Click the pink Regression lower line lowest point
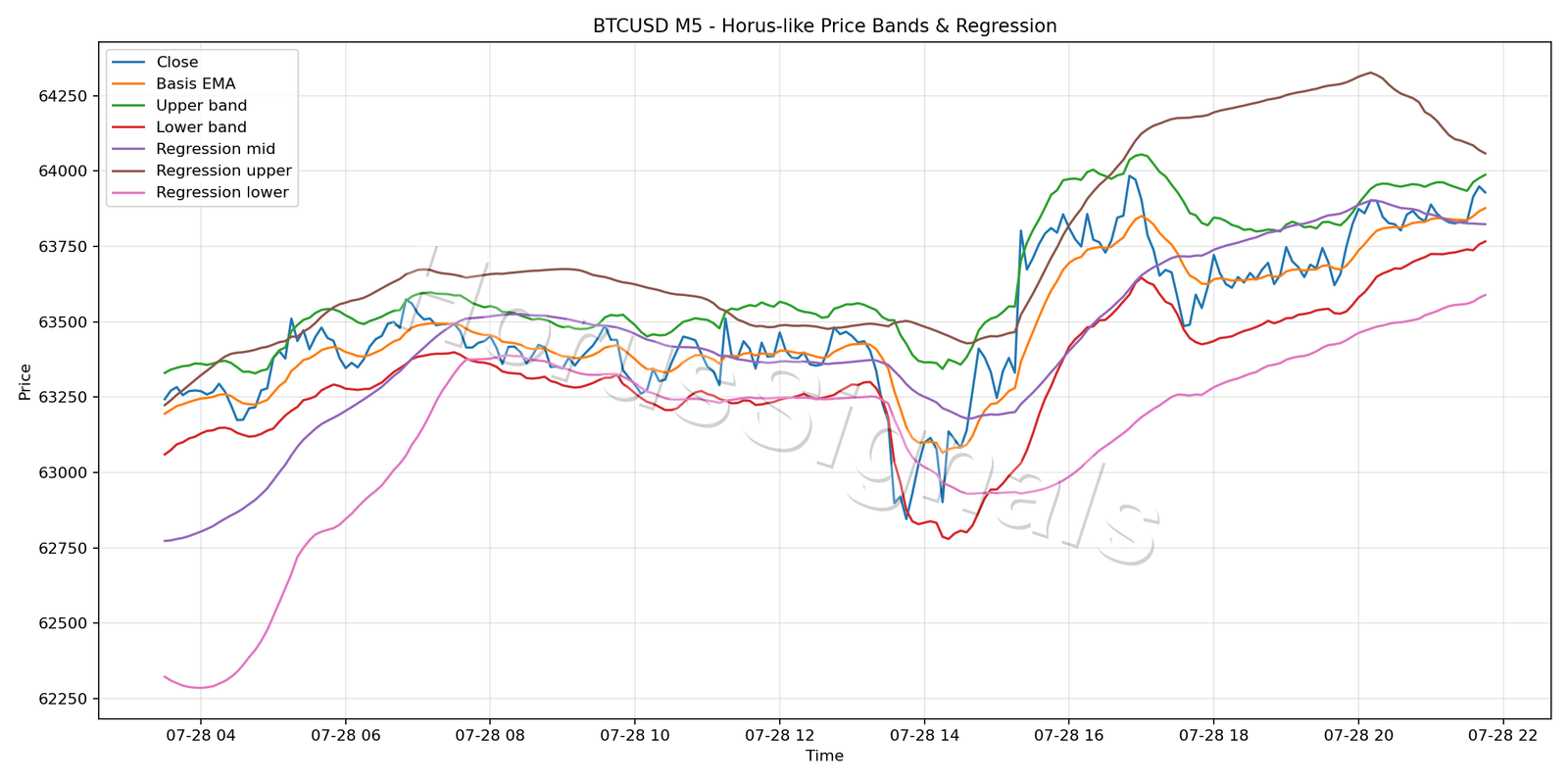 [x=199, y=688]
